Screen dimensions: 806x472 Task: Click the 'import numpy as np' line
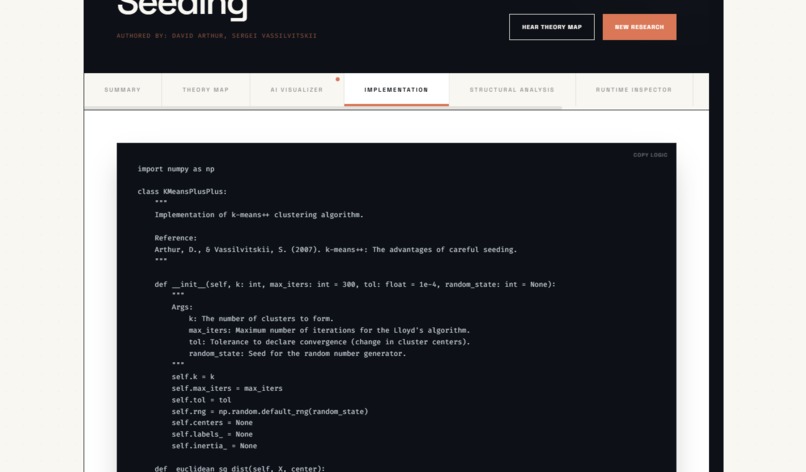[176, 169]
